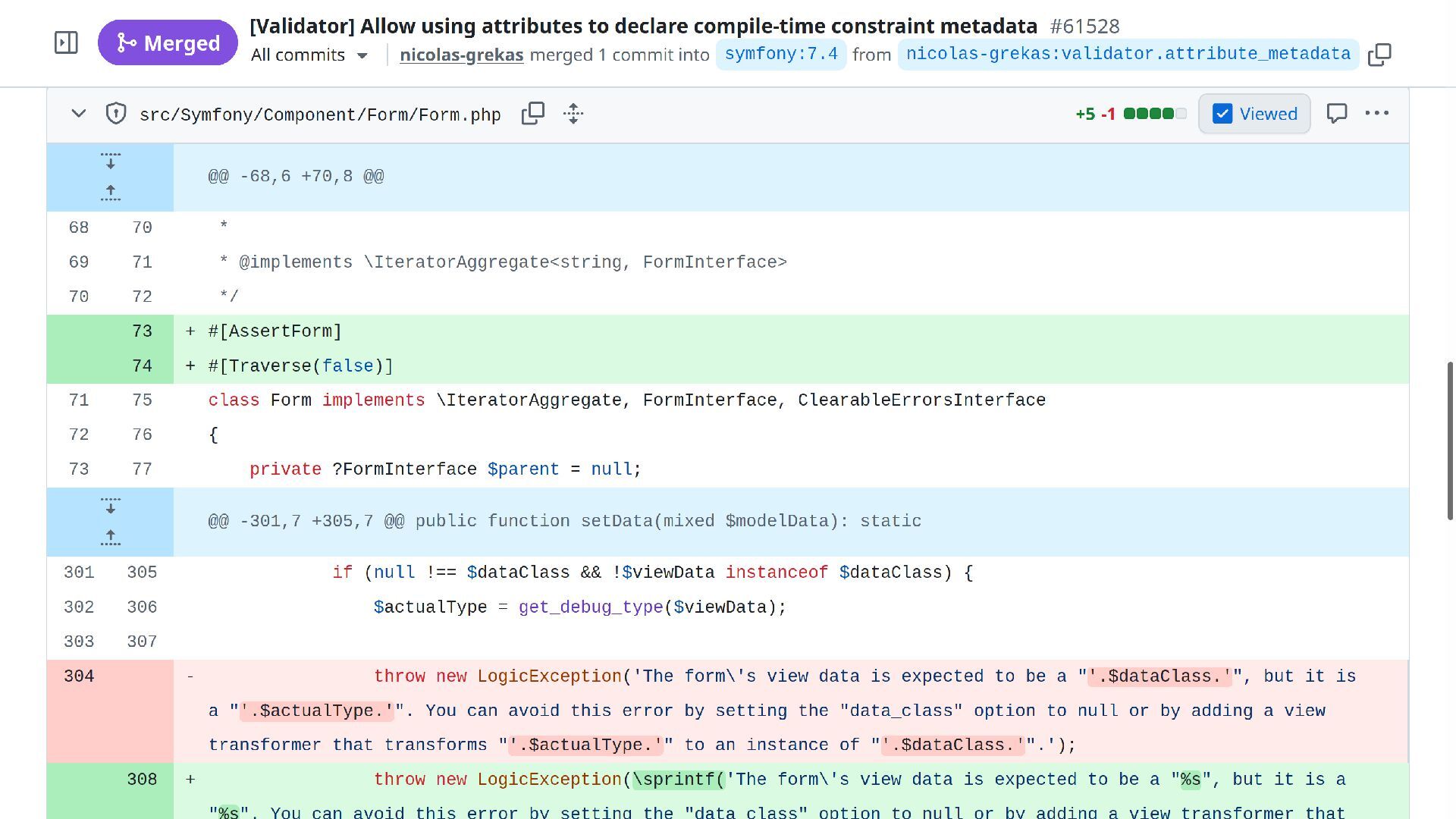Expand up arrow at setData hunk
This screenshot has width=1456, height=819.
click(111, 537)
